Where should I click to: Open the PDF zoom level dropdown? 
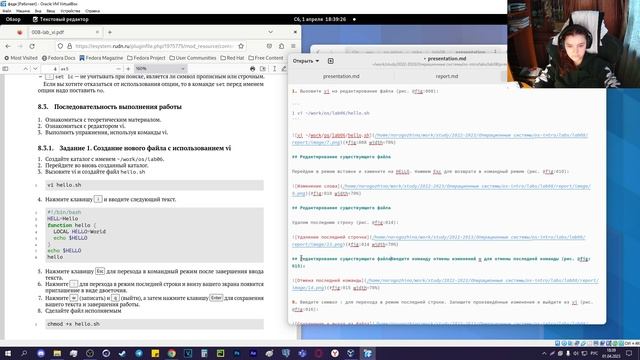pos(160,69)
